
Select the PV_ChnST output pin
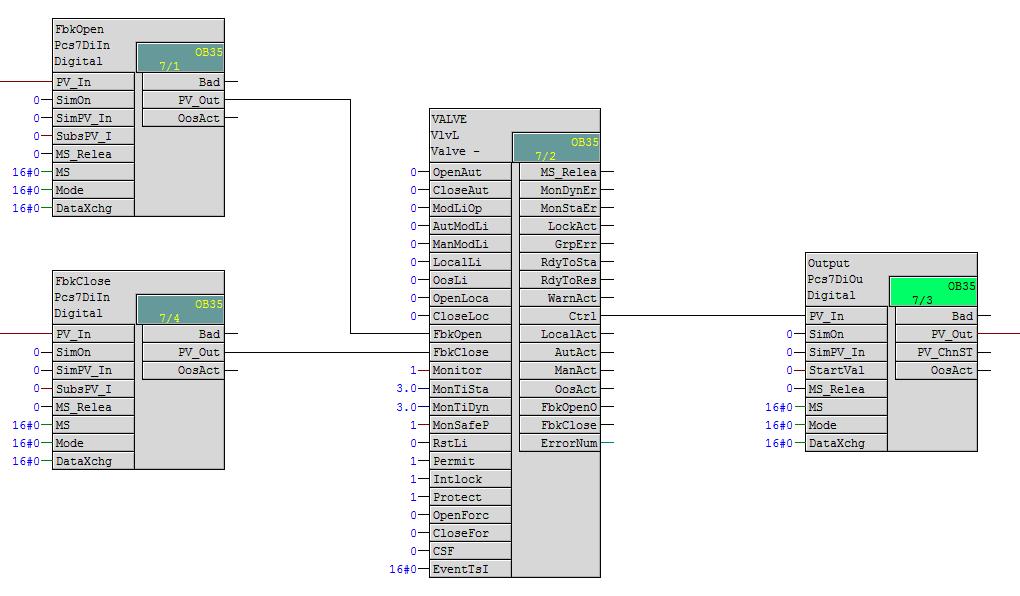tap(936, 352)
